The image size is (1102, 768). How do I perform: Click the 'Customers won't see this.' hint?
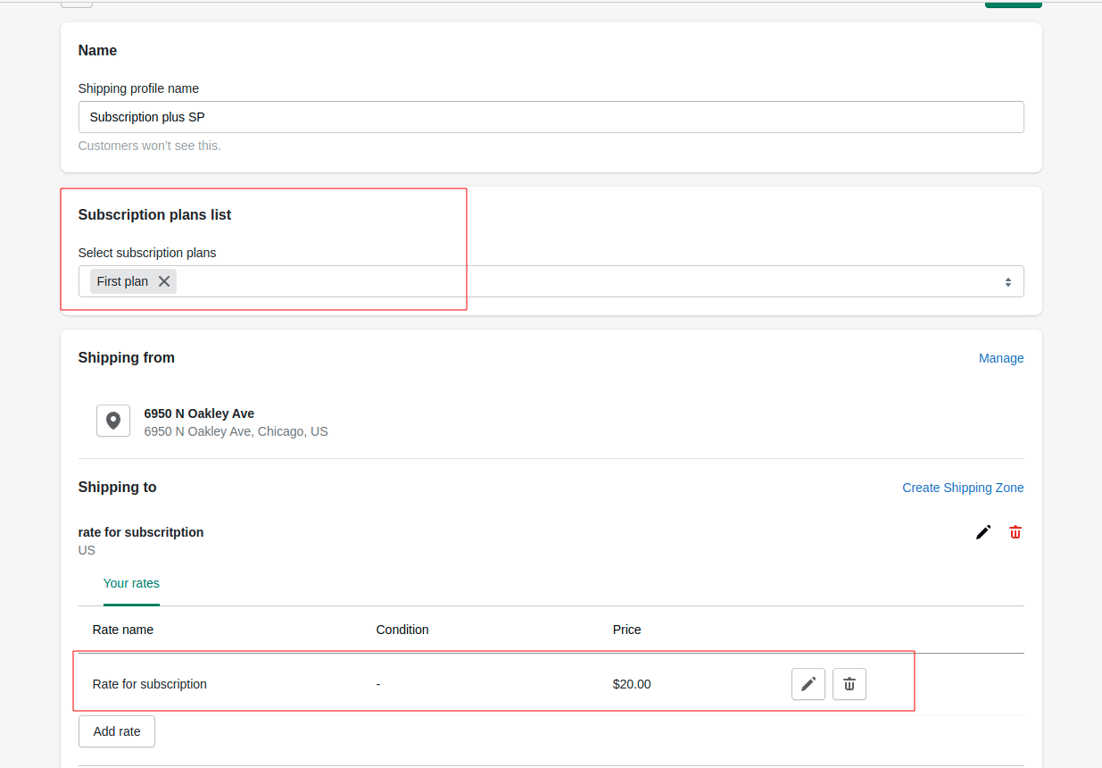click(x=150, y=145)
